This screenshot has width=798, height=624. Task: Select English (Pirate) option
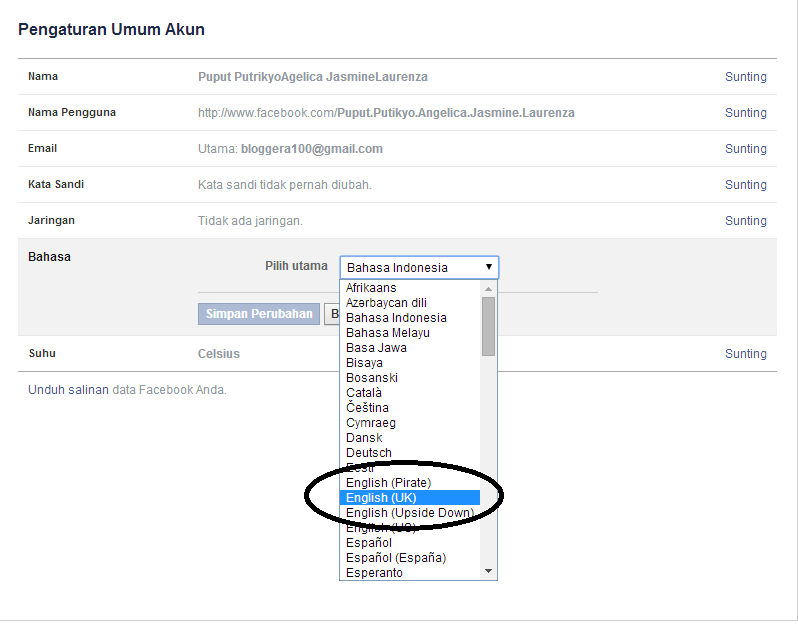410,483
